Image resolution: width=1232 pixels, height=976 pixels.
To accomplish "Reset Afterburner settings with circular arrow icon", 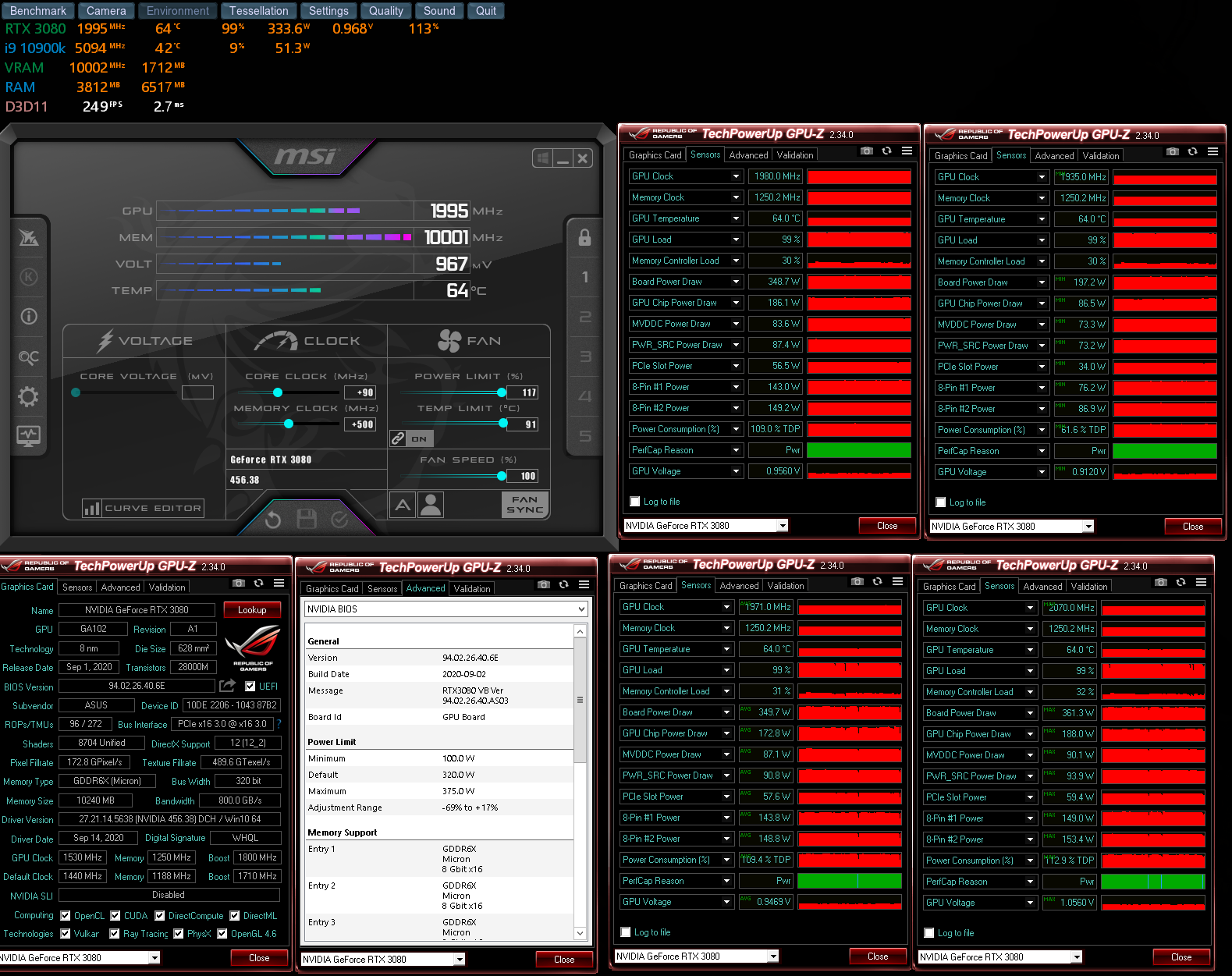I will [272, 519].
